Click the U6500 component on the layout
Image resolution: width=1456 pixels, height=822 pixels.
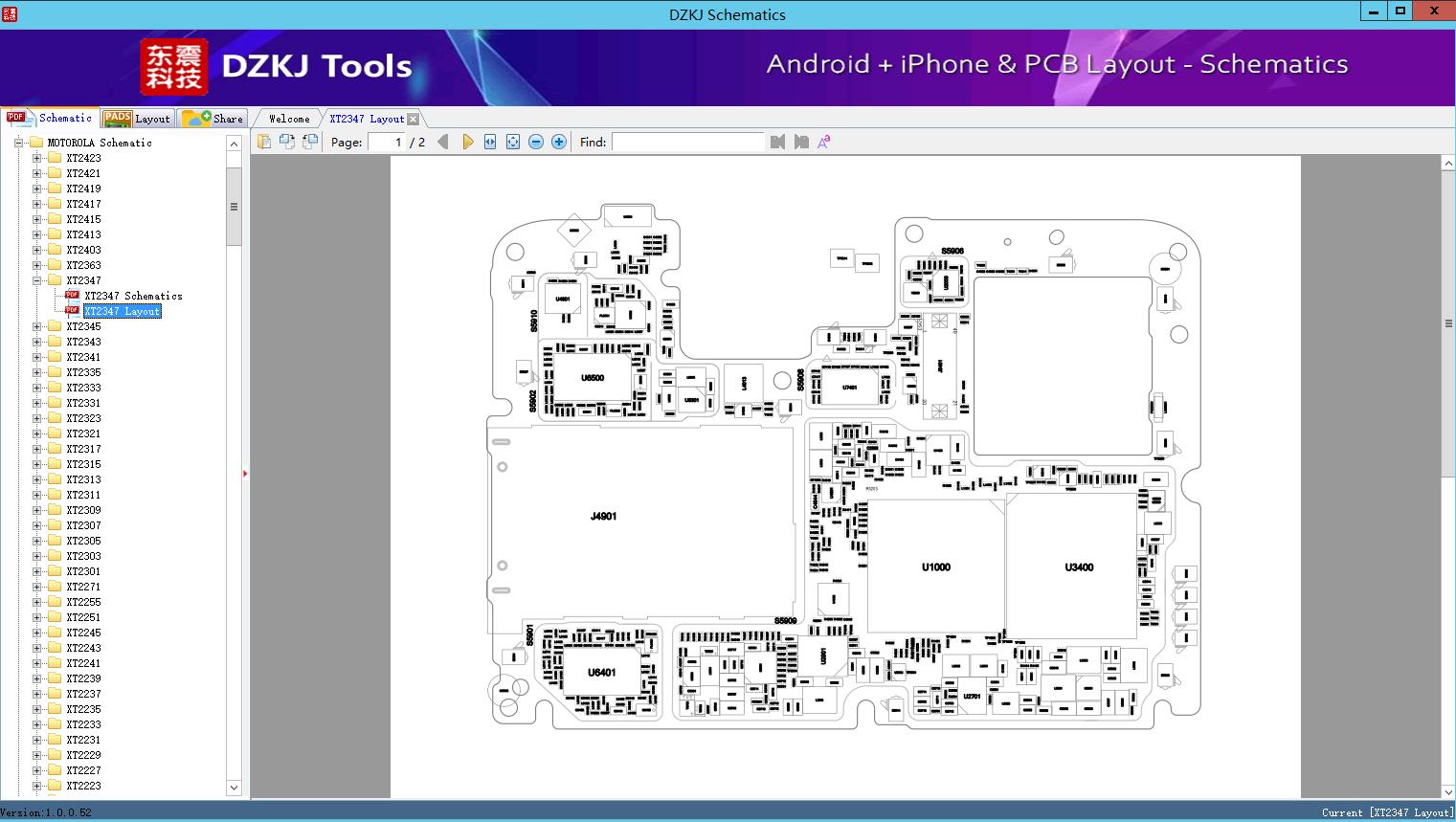point(593,378)
